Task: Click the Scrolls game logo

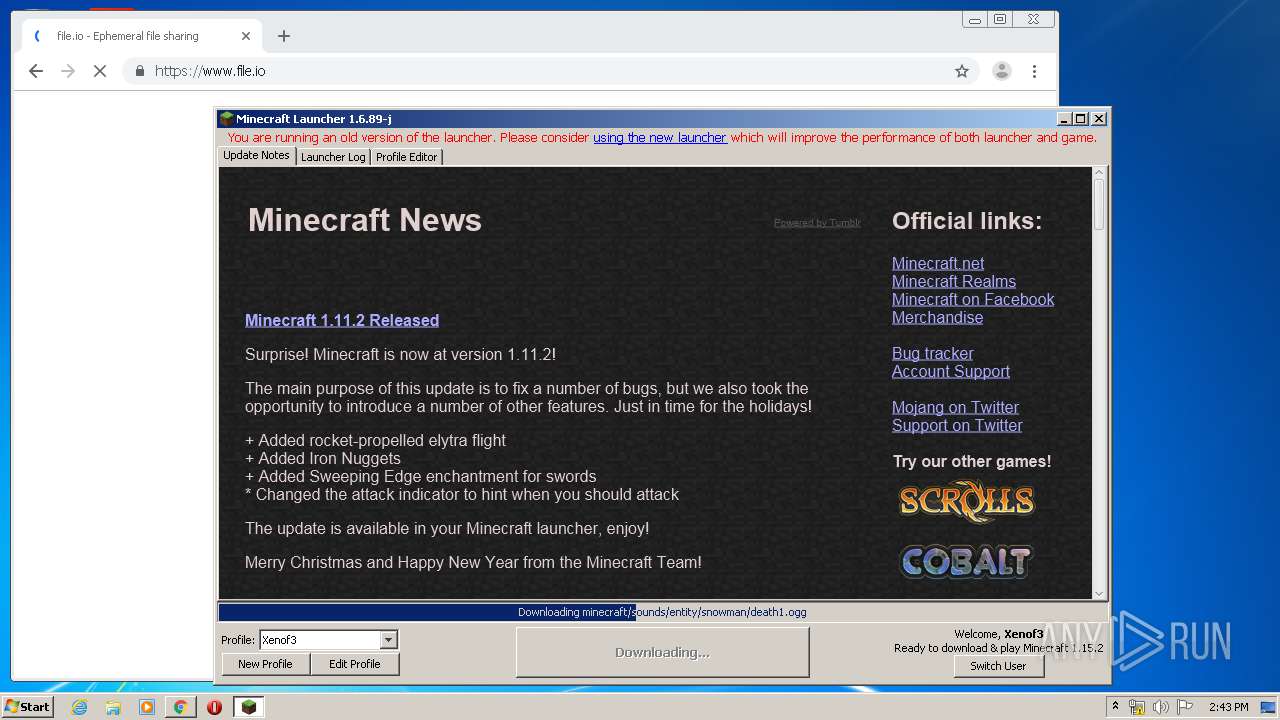Action: (x=966, y=501)
